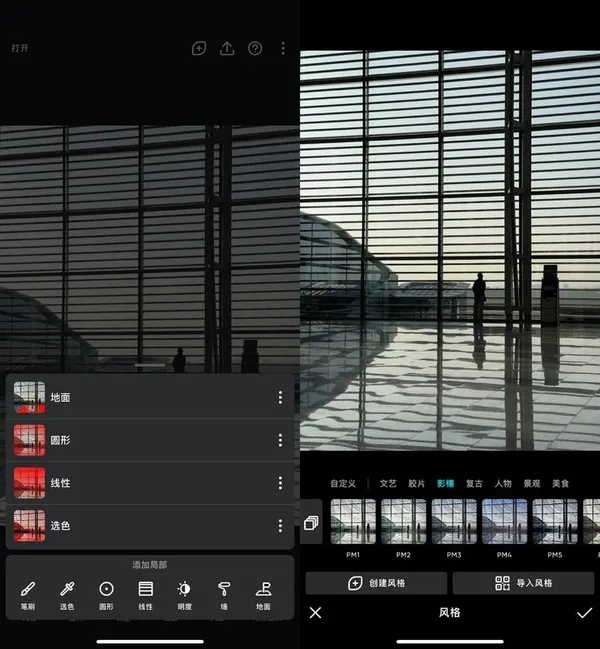Viewport: 600px width, 649px height.
Task: Tap the 导入风格 button
Action: (x=523, y=583)
